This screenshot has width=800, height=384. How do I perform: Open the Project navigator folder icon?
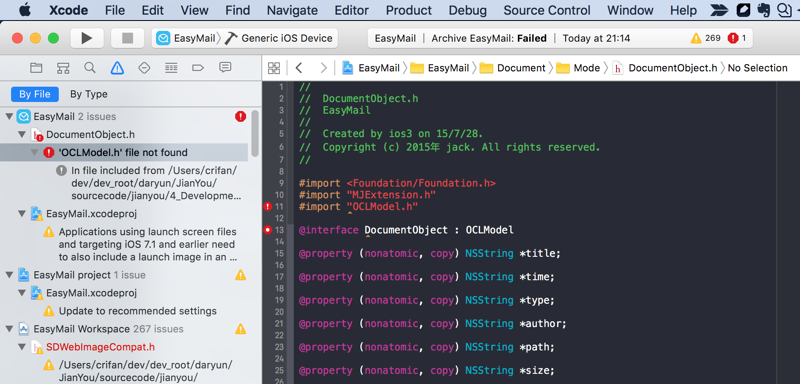coord(36,68)
